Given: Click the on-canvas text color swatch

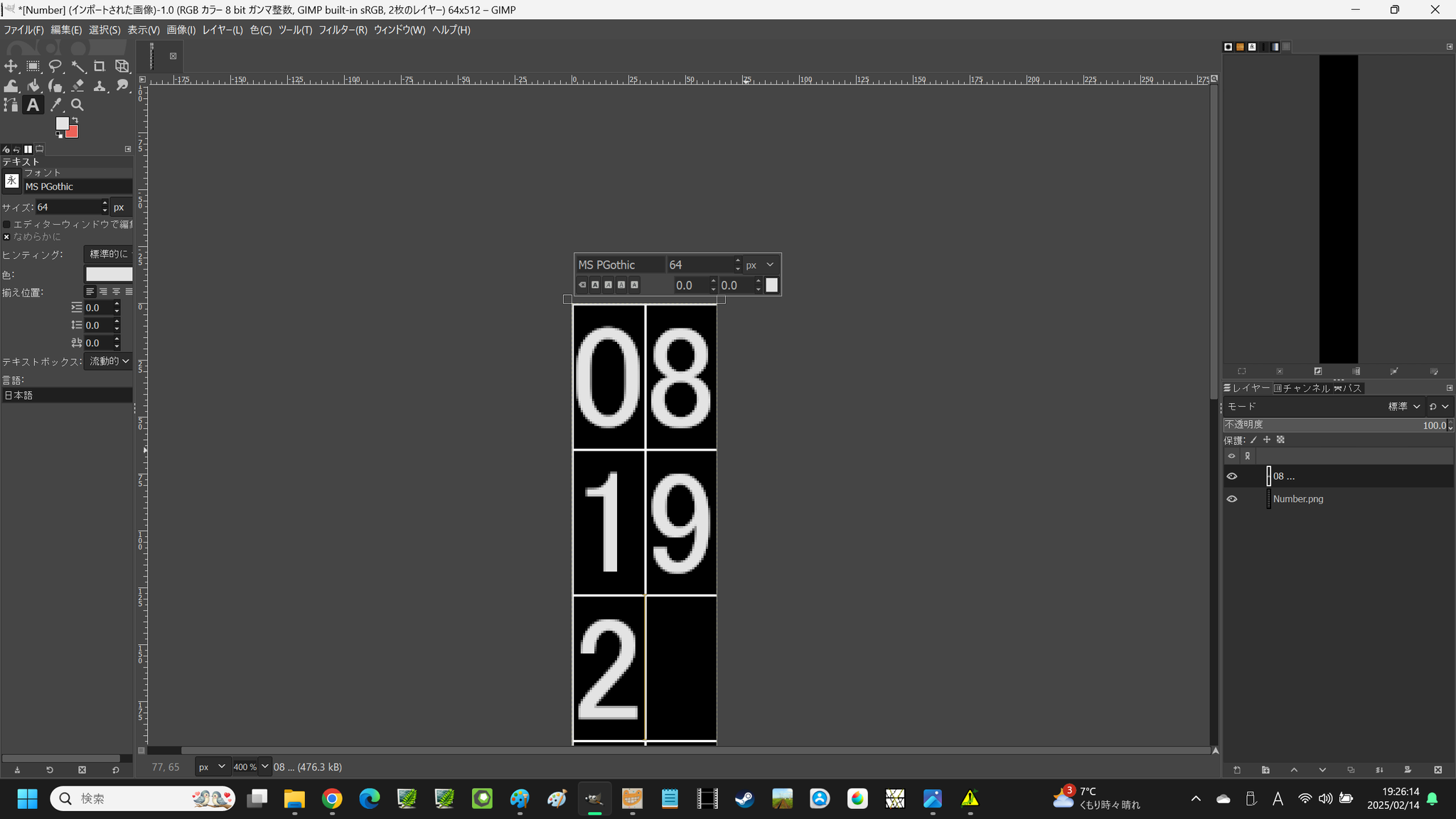Looking at the screenshot, I should tap(771, 285).
